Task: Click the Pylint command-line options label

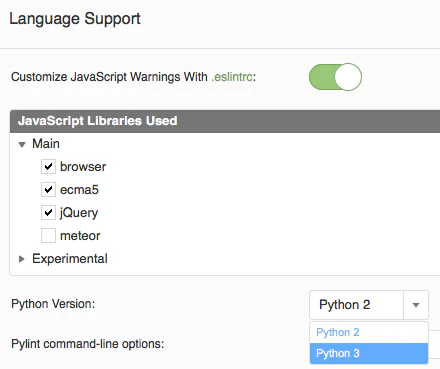Action: (x=88, y=344)
